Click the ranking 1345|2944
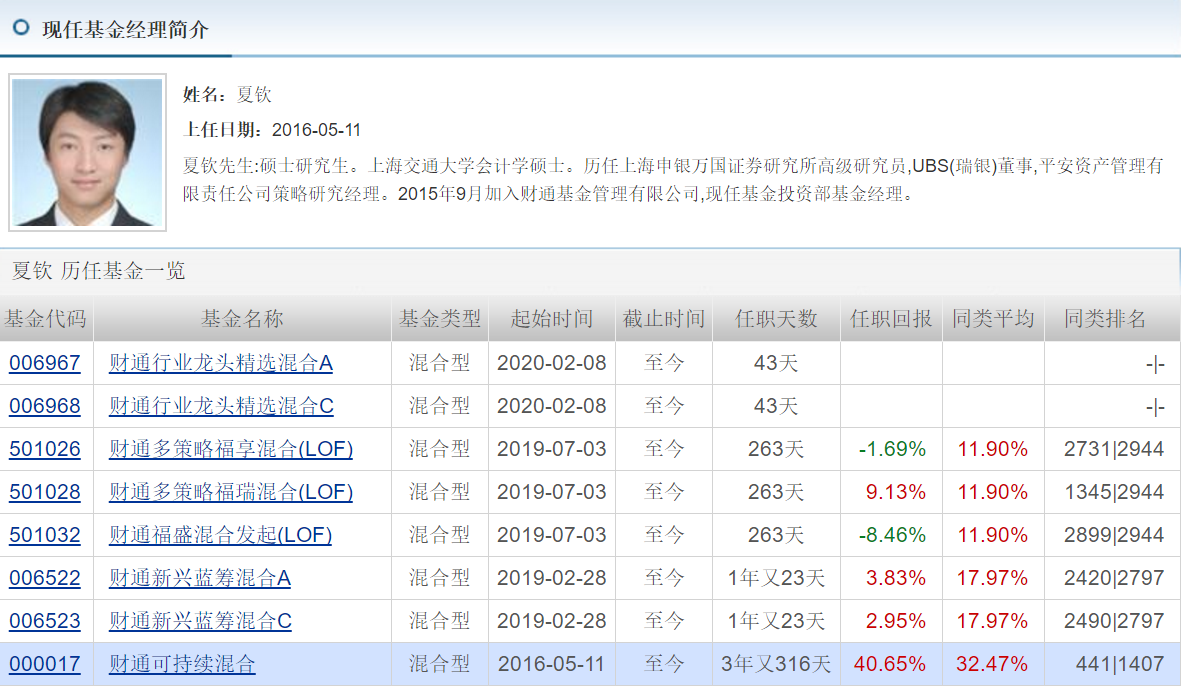Screen dimensions: 1189x698 1114,492
